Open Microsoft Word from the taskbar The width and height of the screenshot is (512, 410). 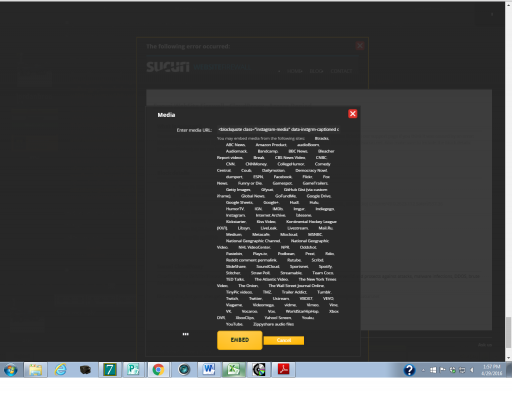coord(209,370)
